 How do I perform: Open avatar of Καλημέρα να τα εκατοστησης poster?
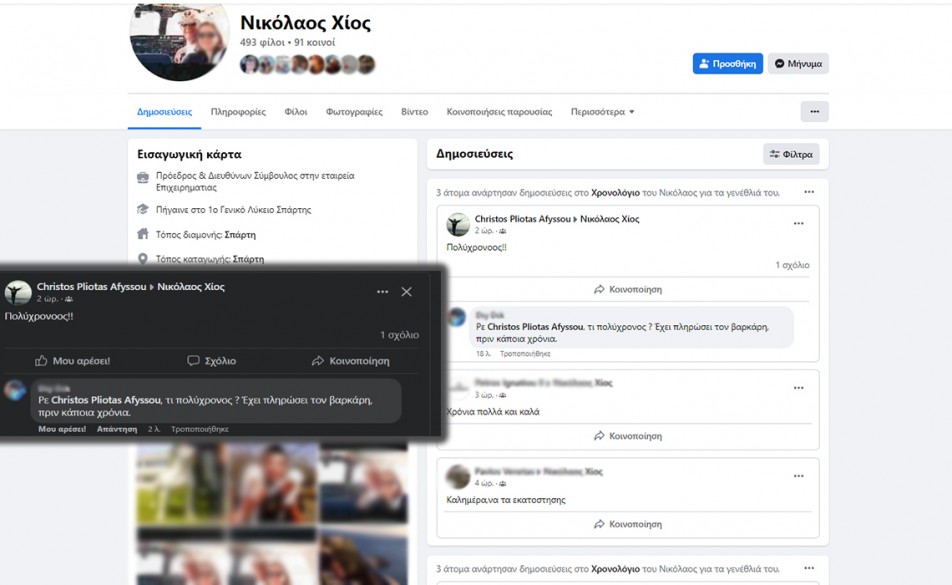pyautogui.click(x=458, y=477)
